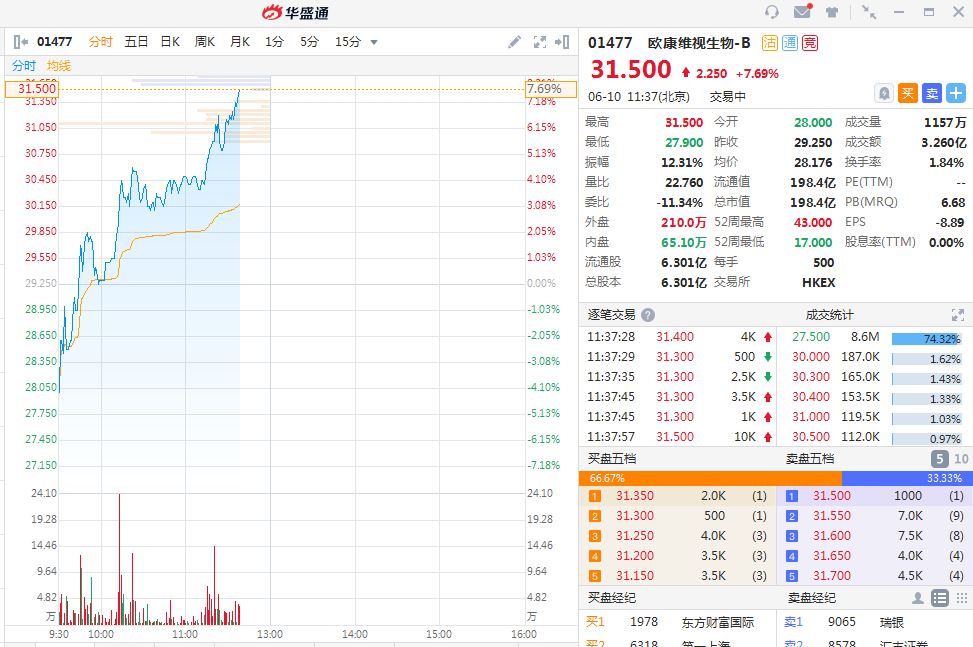Expand the 成交统计 panel to fullscreen
This screenshot has width=973, height=647.
click(x=957, y=315)
